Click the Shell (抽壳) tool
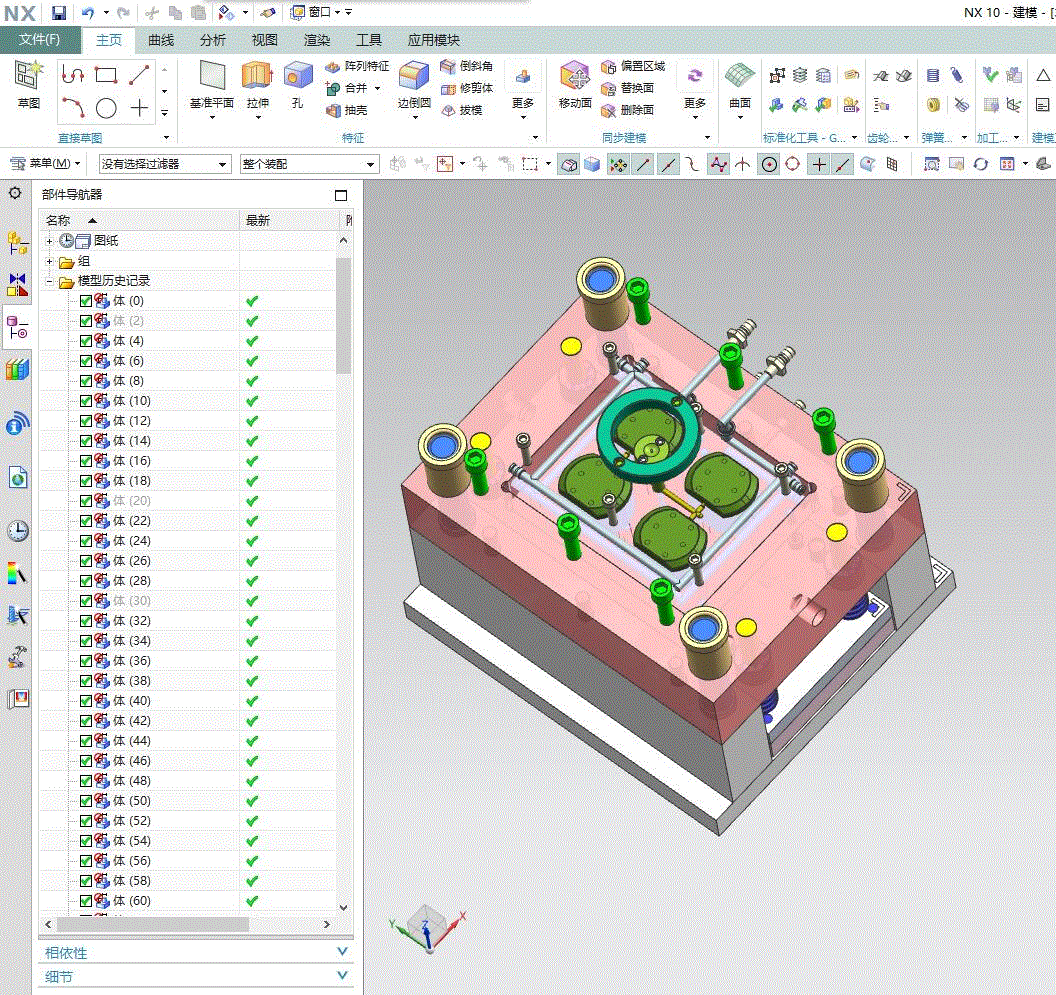Viewport: 1056px width, 995px height. click(347, 110)
